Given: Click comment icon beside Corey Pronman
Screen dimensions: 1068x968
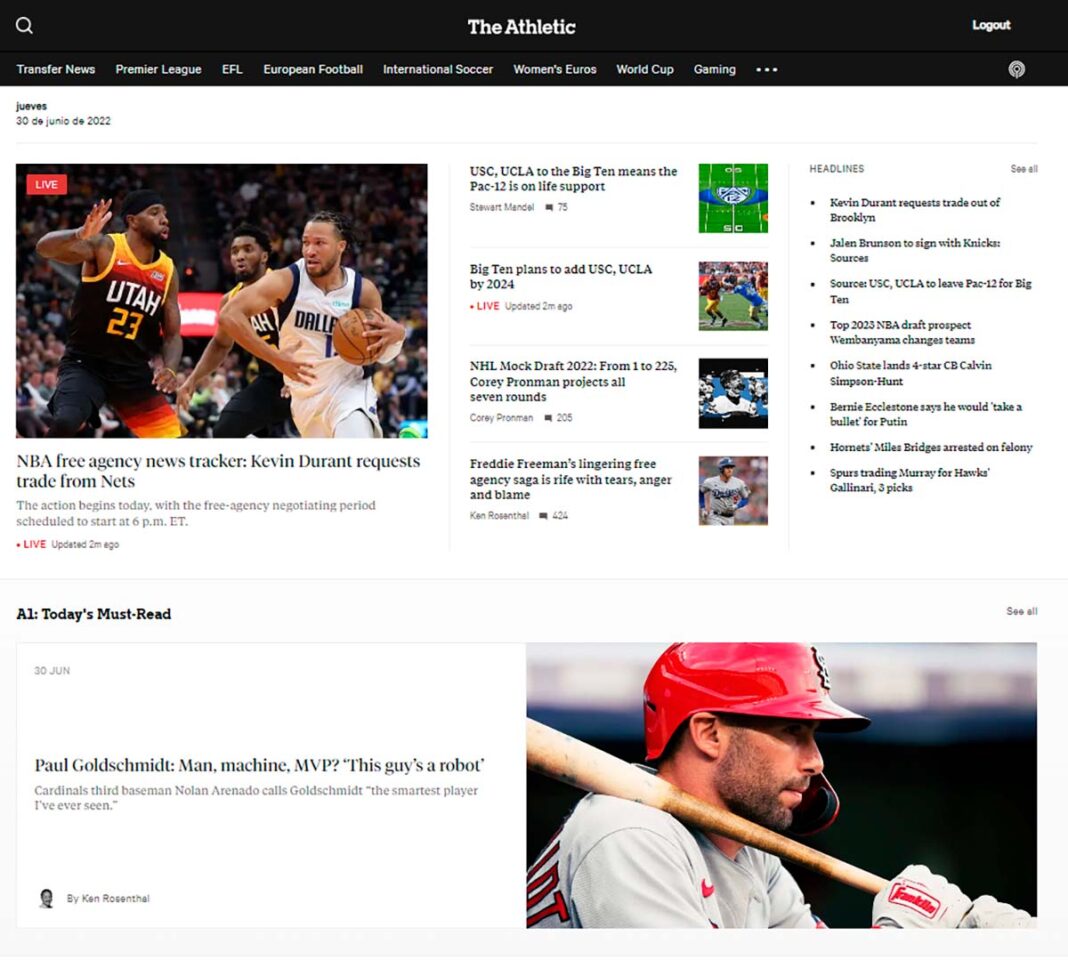Looking at the screenshot, I should click(548, 418).
